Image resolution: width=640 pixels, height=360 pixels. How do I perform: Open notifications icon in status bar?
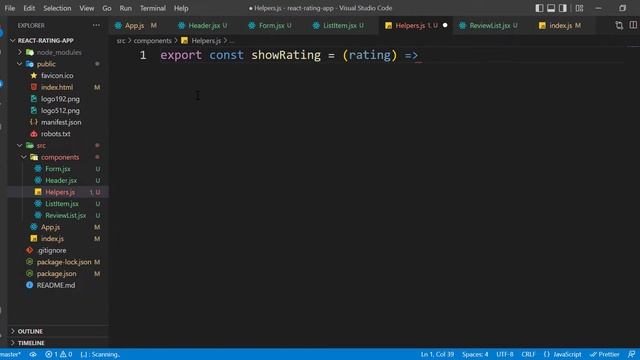631,354
